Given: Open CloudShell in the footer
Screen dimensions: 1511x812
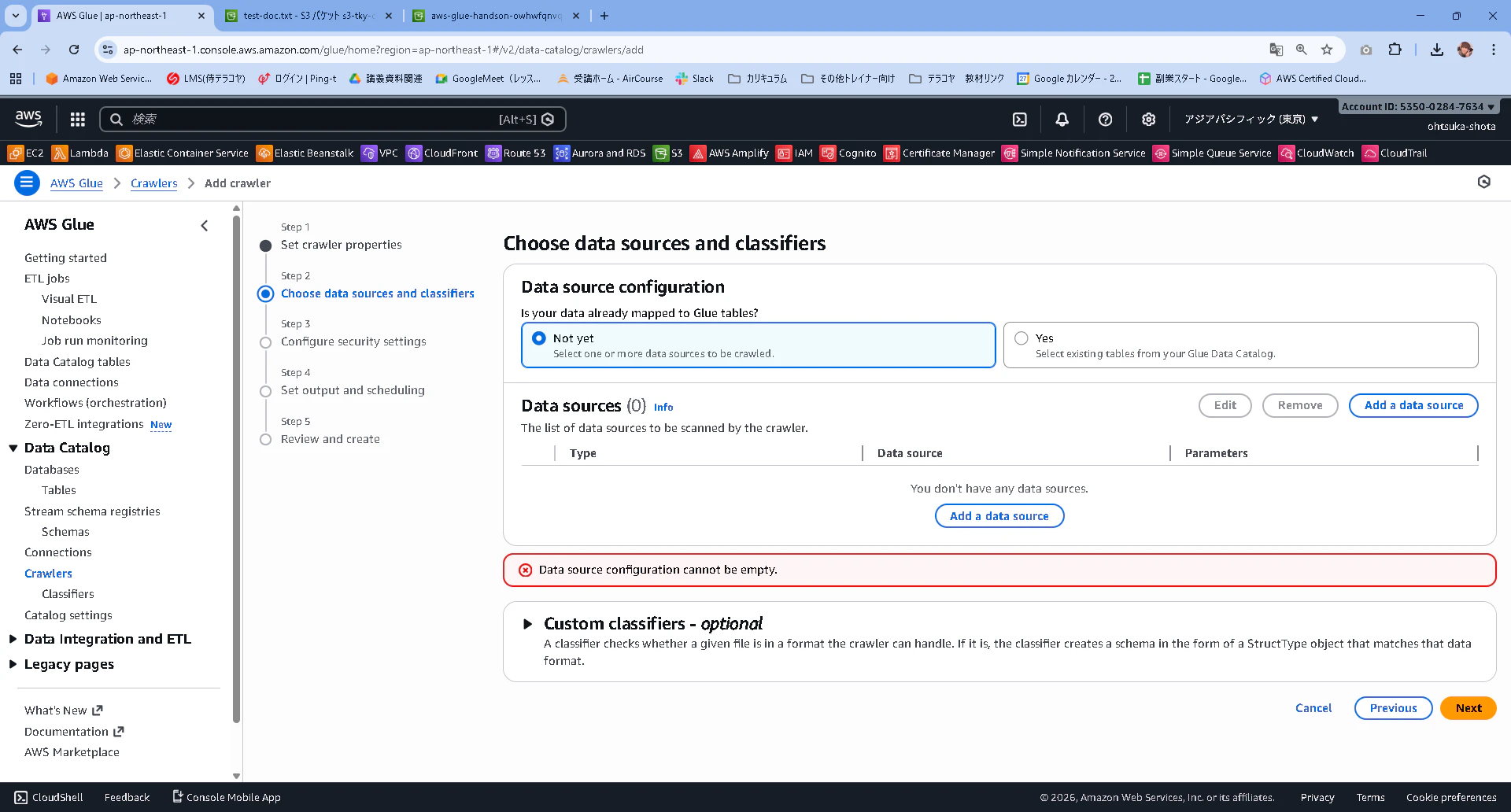Looking at the screenshot, I should [49, 797].
